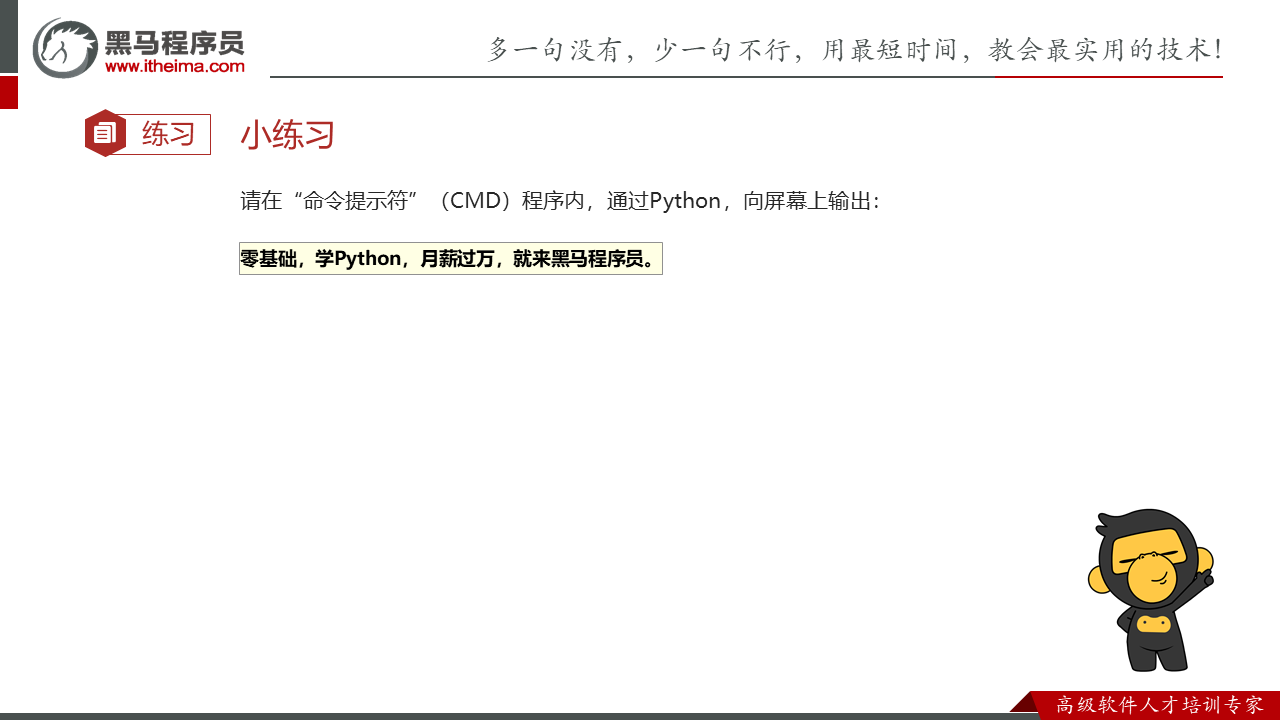This screenshot has width=1280, height=720.
Task: Click the quoted 命令提示符 text
Action: [358, 201]
